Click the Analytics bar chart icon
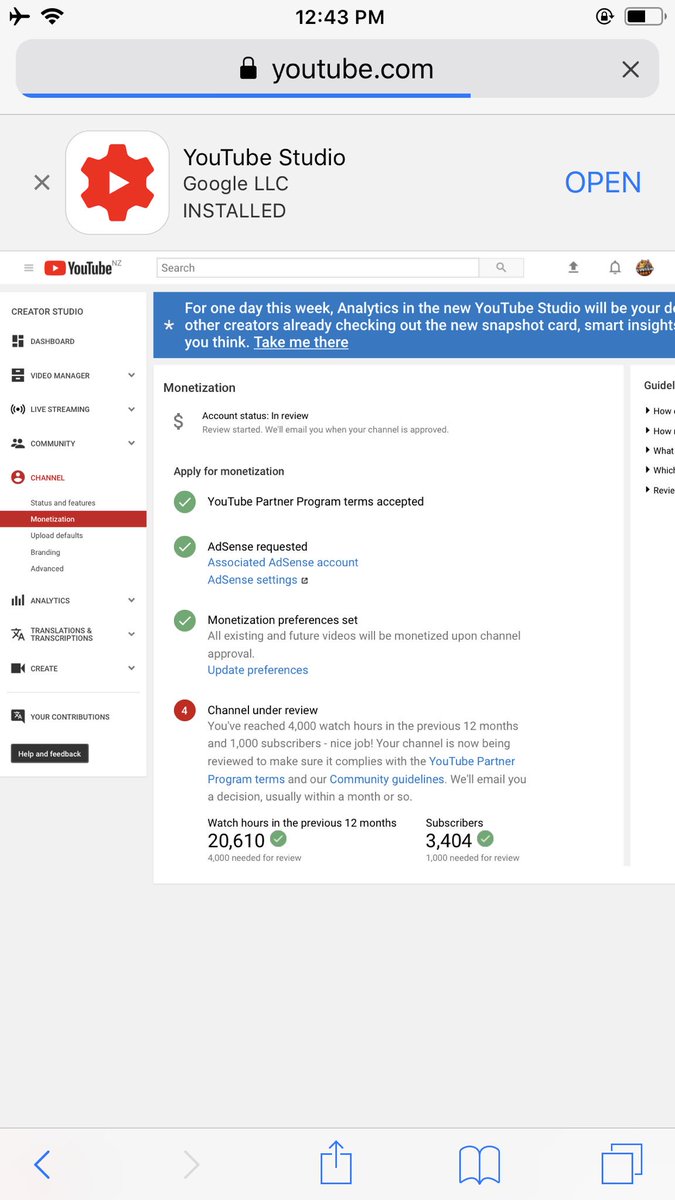 [x=18, y=601]
